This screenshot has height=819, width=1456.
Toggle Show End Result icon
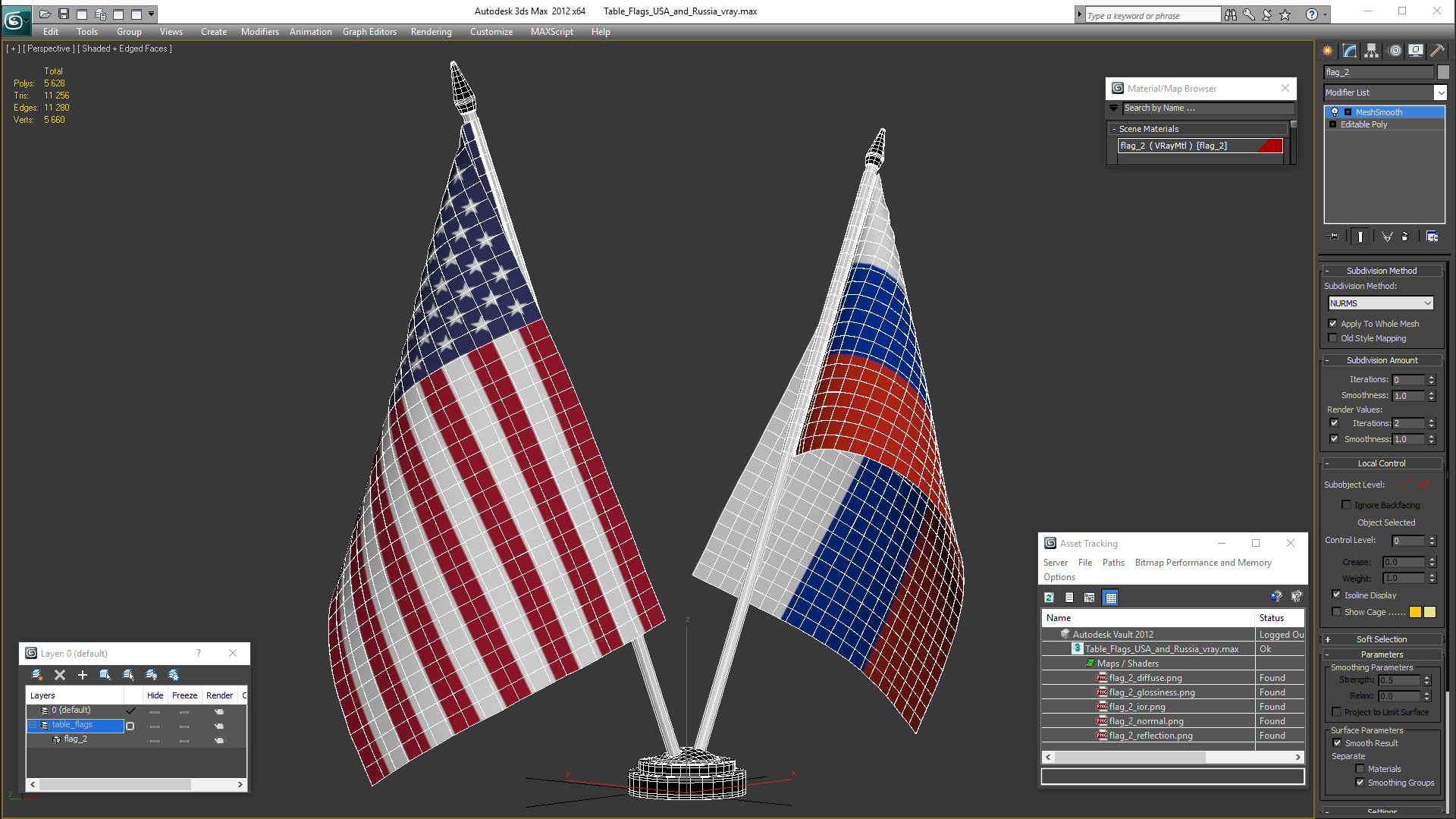[x=1360, y=237]
